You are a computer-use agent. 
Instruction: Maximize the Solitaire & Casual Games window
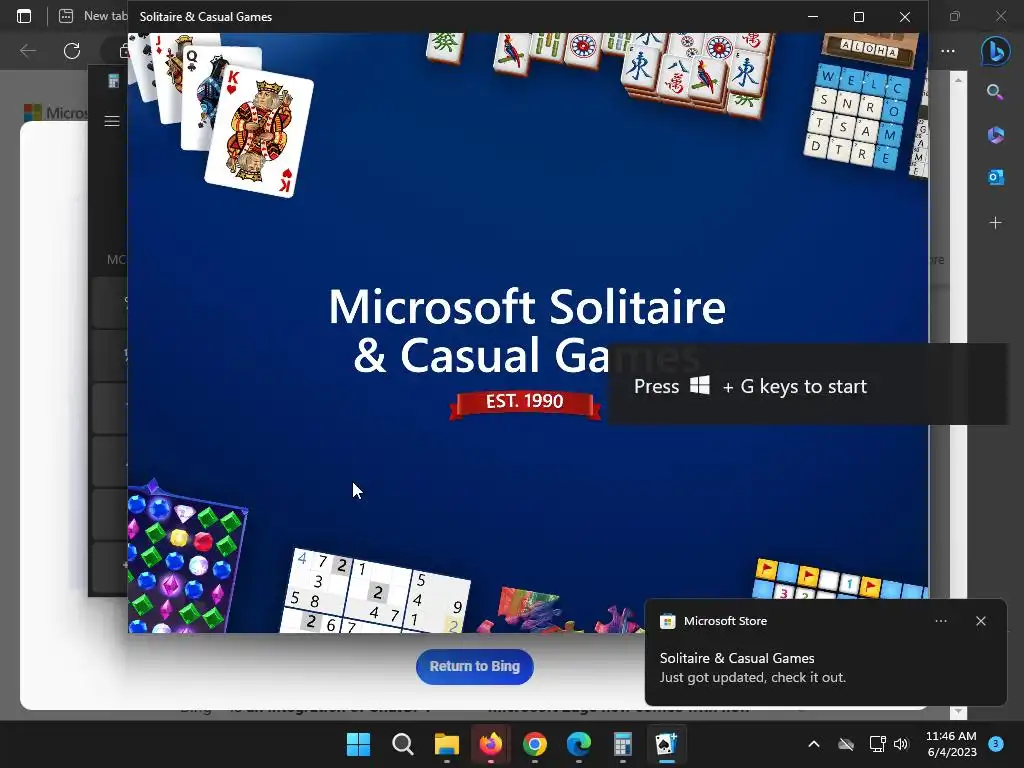(x=859, y=17)
